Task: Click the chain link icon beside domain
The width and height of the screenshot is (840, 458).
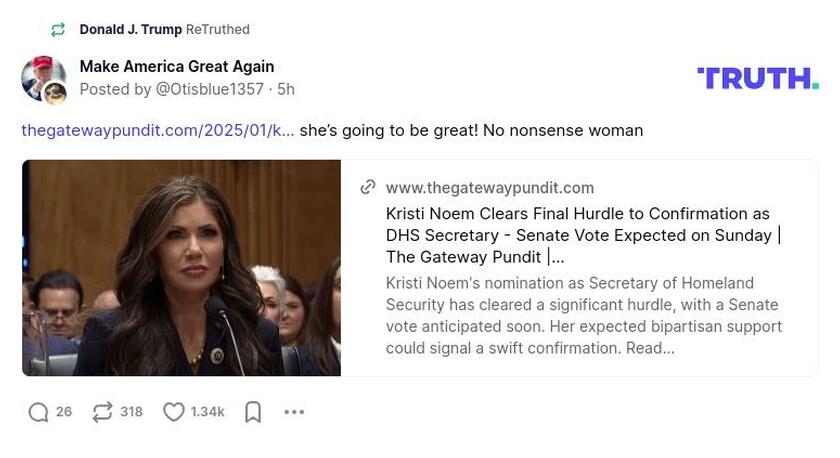Action: (368, 187)
